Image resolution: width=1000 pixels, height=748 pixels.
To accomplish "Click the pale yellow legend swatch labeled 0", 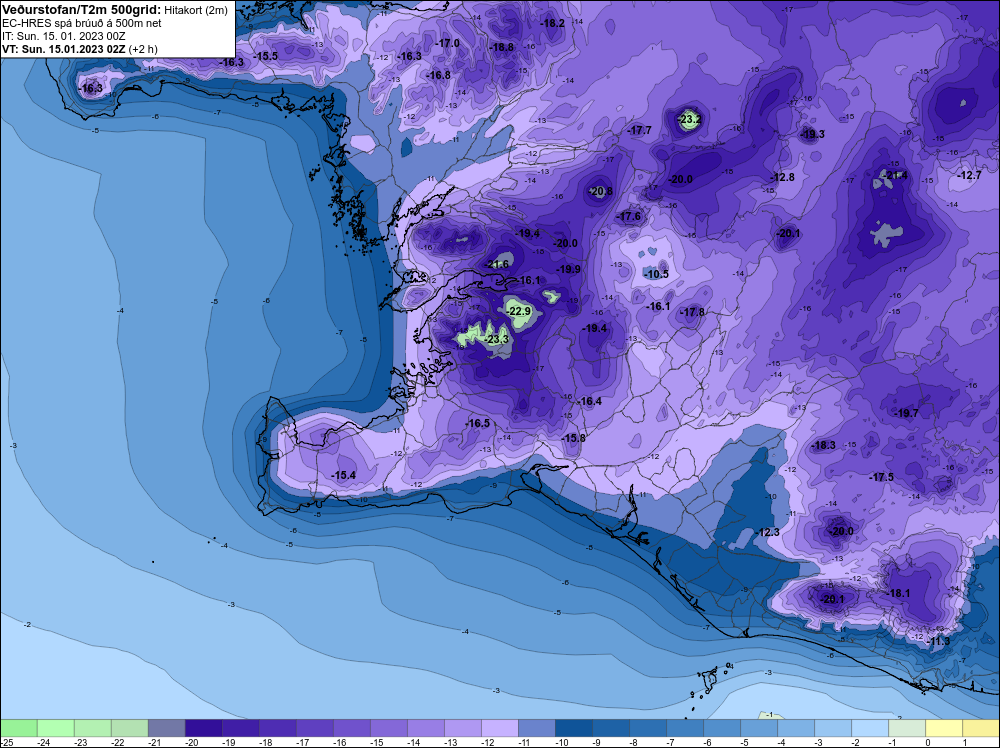I will [x=944, y=728].
